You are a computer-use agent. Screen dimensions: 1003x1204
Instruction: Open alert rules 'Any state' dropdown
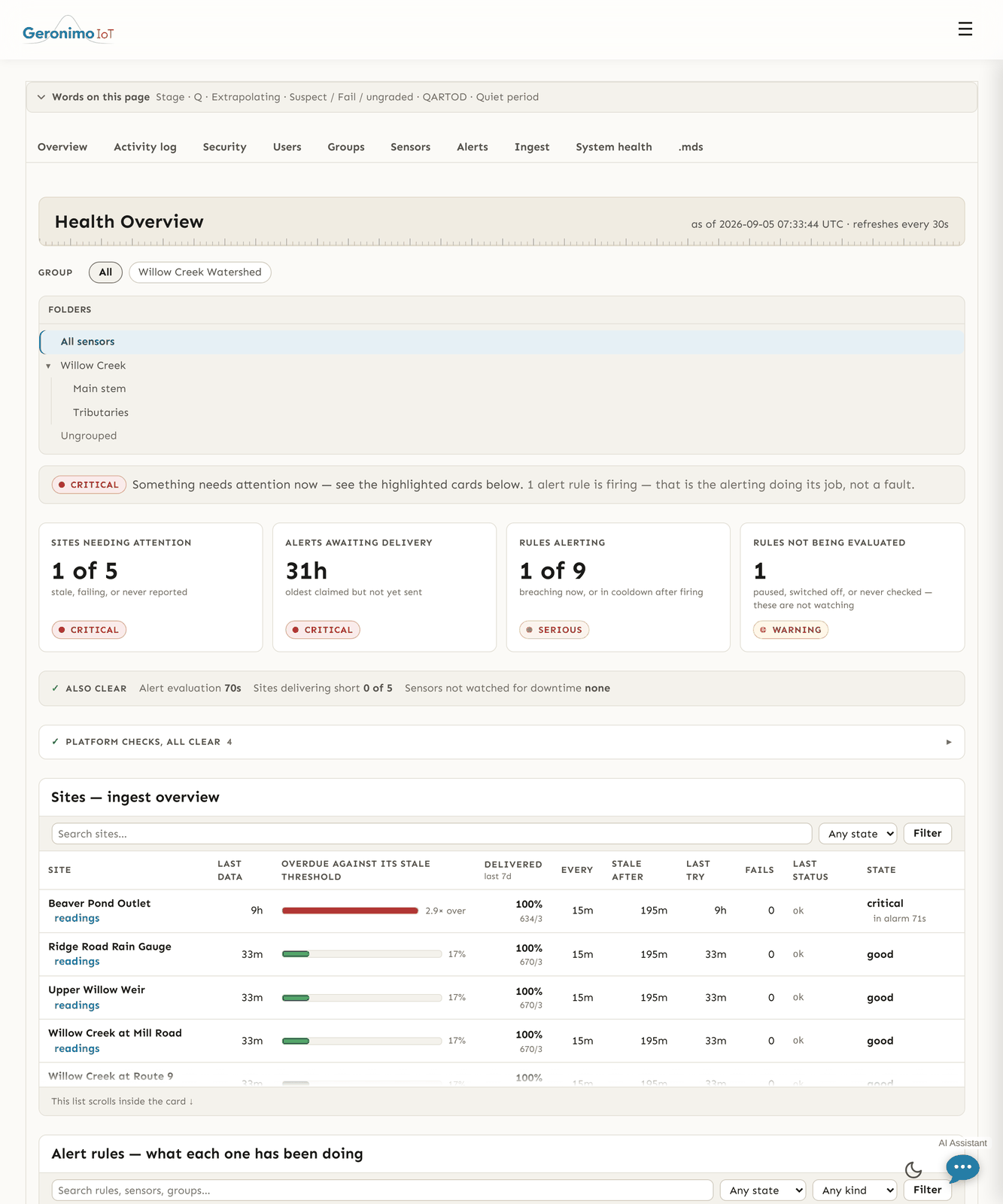click(x=762, y=1190)
